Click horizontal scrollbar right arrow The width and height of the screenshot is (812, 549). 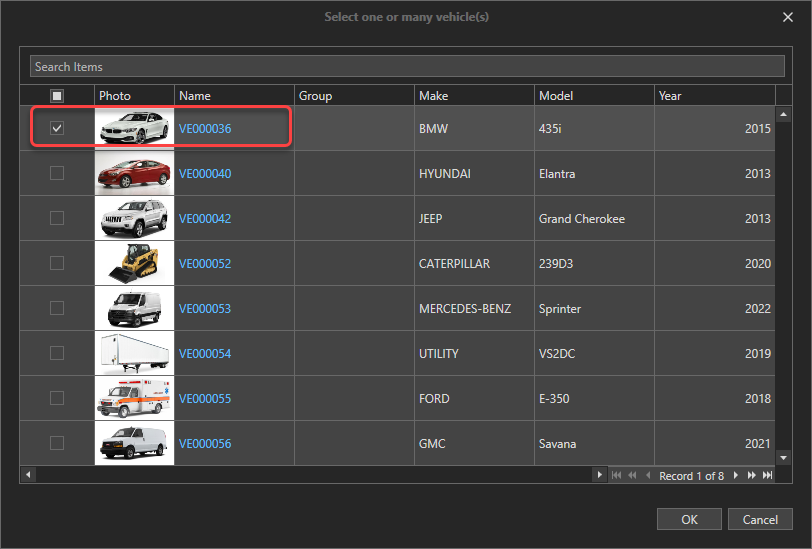600,475
